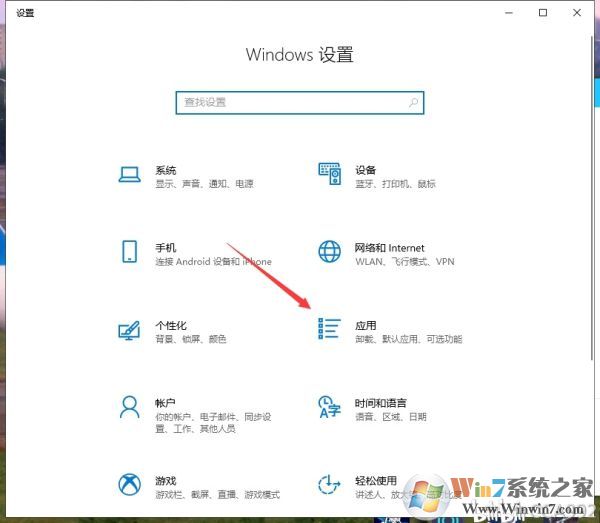Viewport: 600px width, 523px height.
Task: Select the 系统 category title
Action: point(166,170)
